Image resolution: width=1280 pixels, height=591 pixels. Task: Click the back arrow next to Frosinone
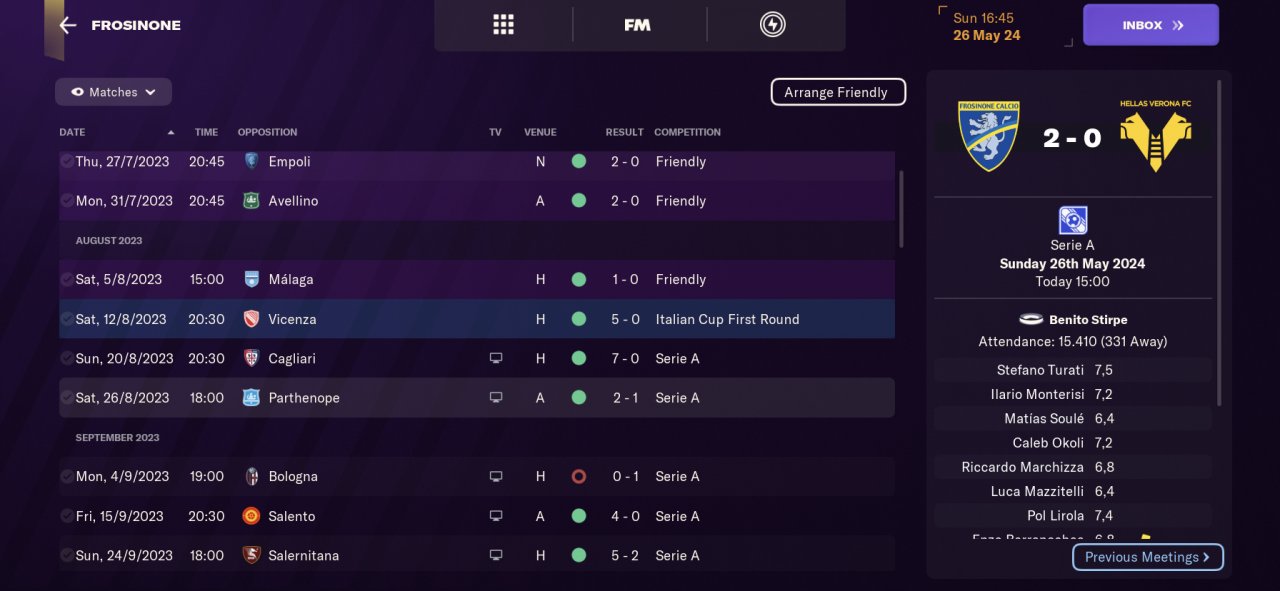(x=68, y=25)
